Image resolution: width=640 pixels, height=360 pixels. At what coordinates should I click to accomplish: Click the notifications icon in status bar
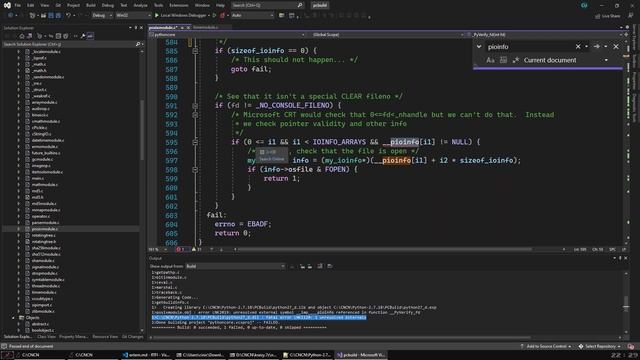pyautogui.click(x=631, y=346)
